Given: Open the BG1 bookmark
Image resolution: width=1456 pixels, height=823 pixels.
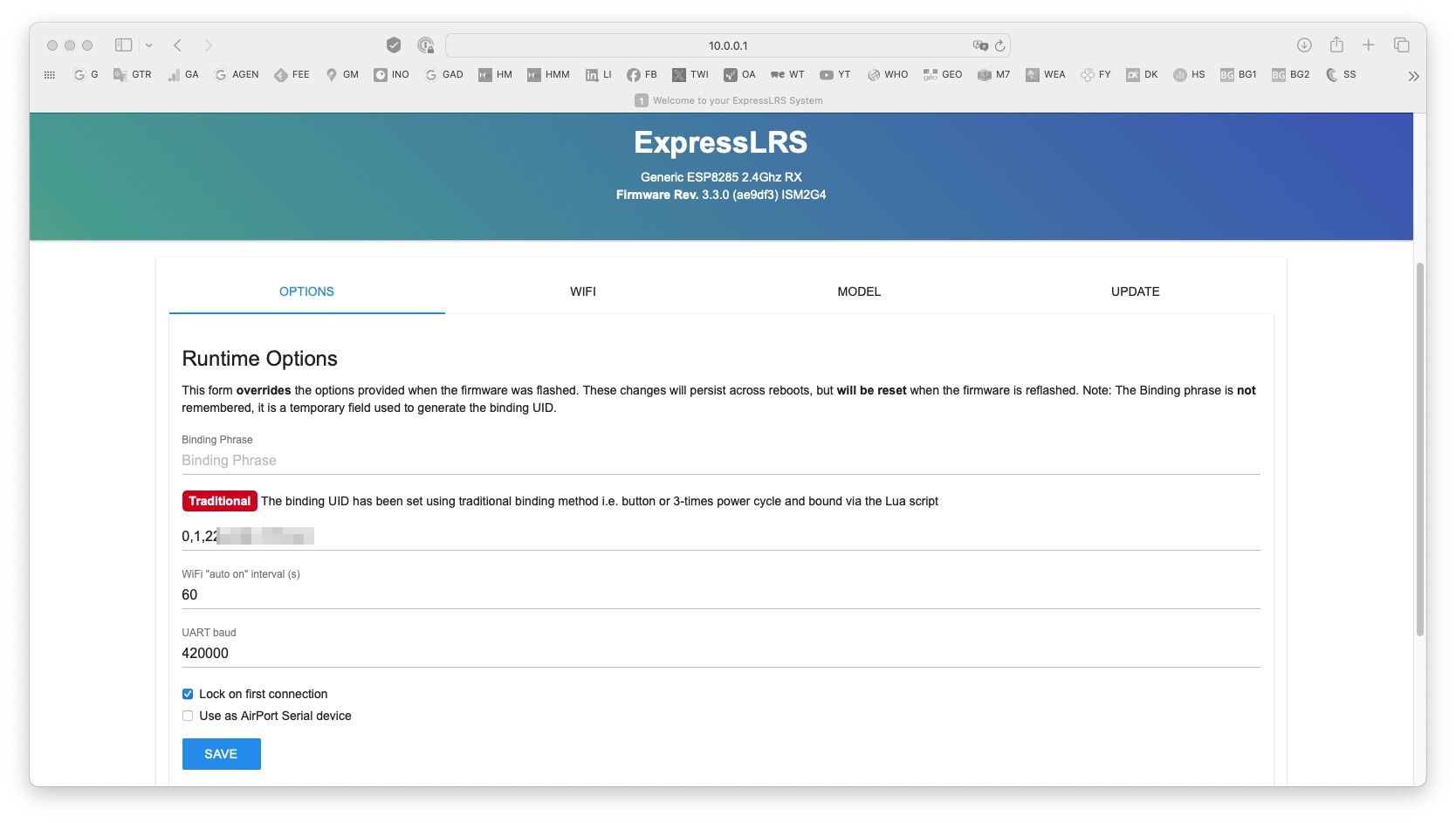Looking at the screenshot, I should coord(1239,75).
